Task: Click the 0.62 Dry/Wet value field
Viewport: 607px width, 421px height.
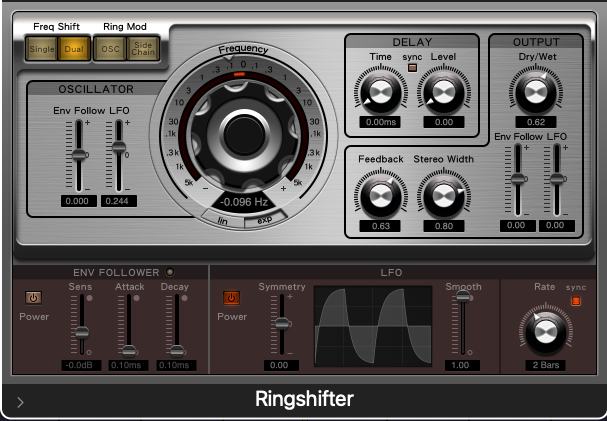Action: 536,122
